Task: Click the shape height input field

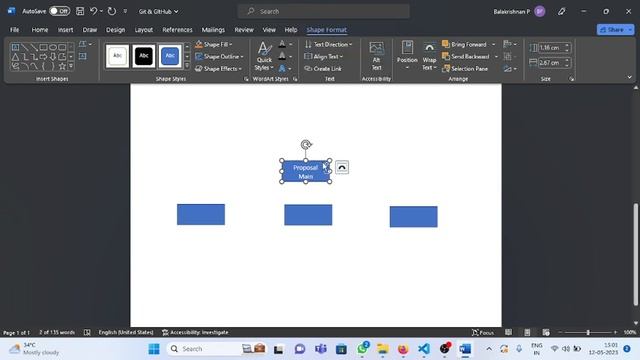Action: (x=551, y=47)
